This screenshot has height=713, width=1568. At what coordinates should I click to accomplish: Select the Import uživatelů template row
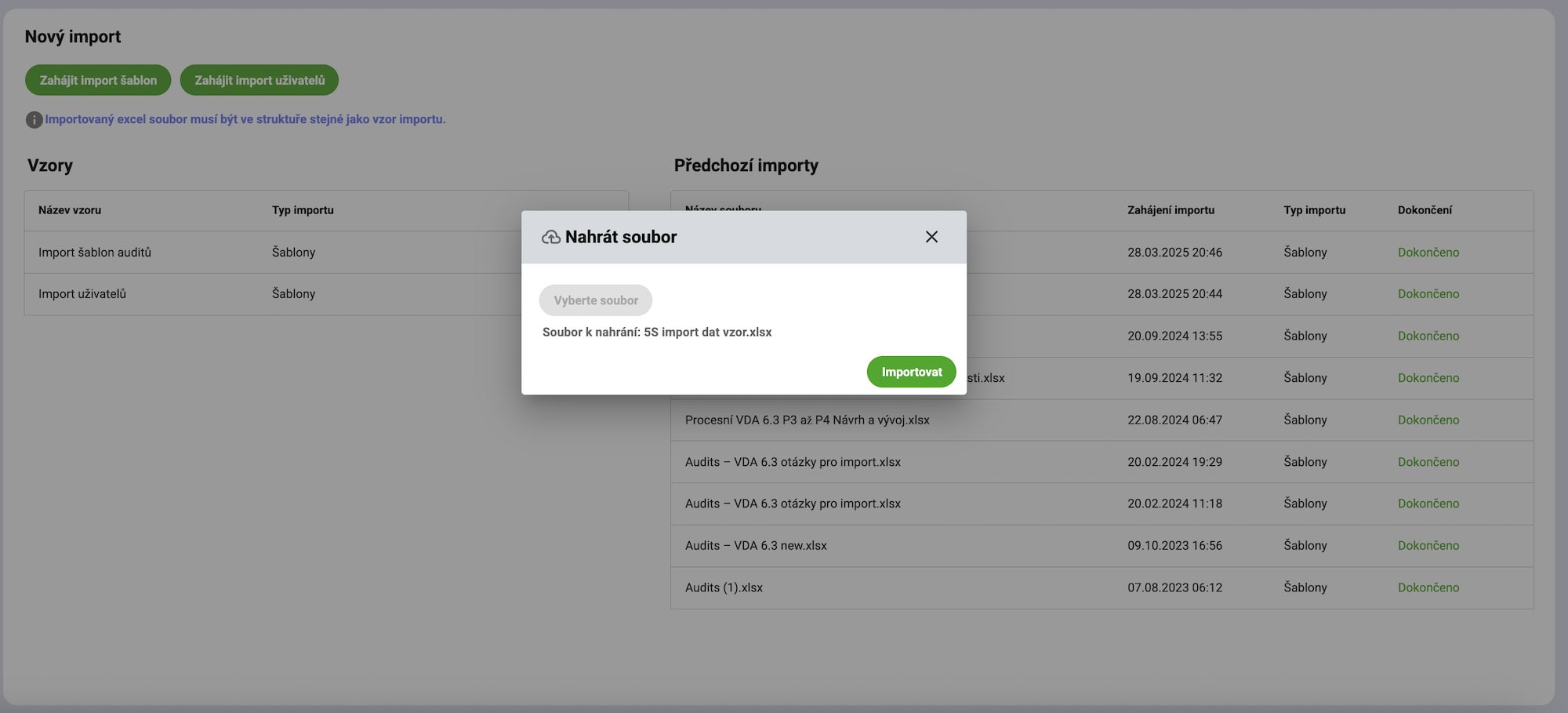coord(82,294)
